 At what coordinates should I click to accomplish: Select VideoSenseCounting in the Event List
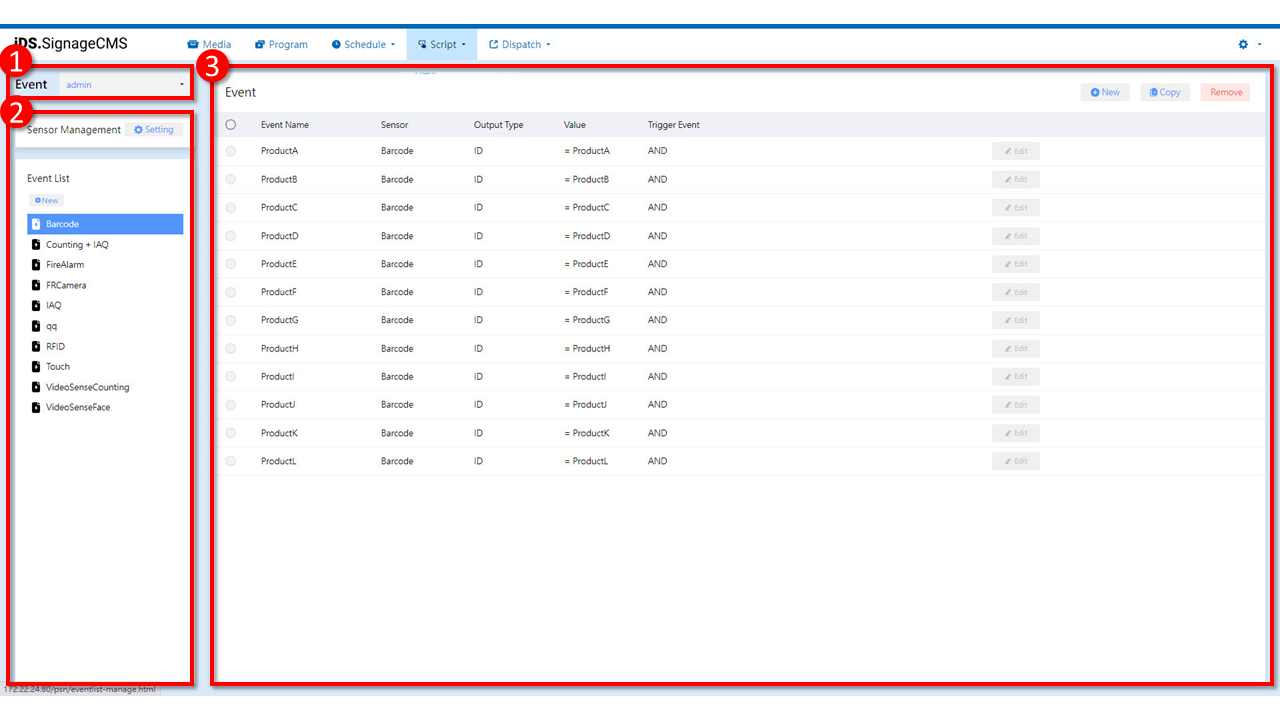click(87, 387)
